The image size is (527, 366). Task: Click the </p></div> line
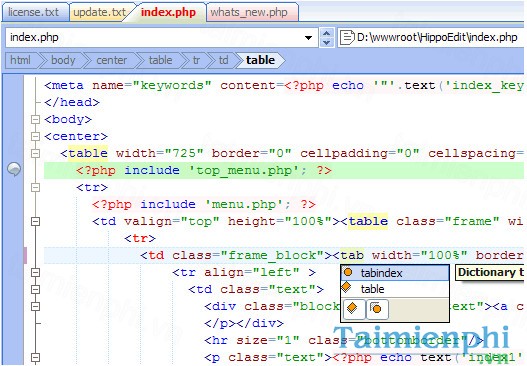point(244,324)
